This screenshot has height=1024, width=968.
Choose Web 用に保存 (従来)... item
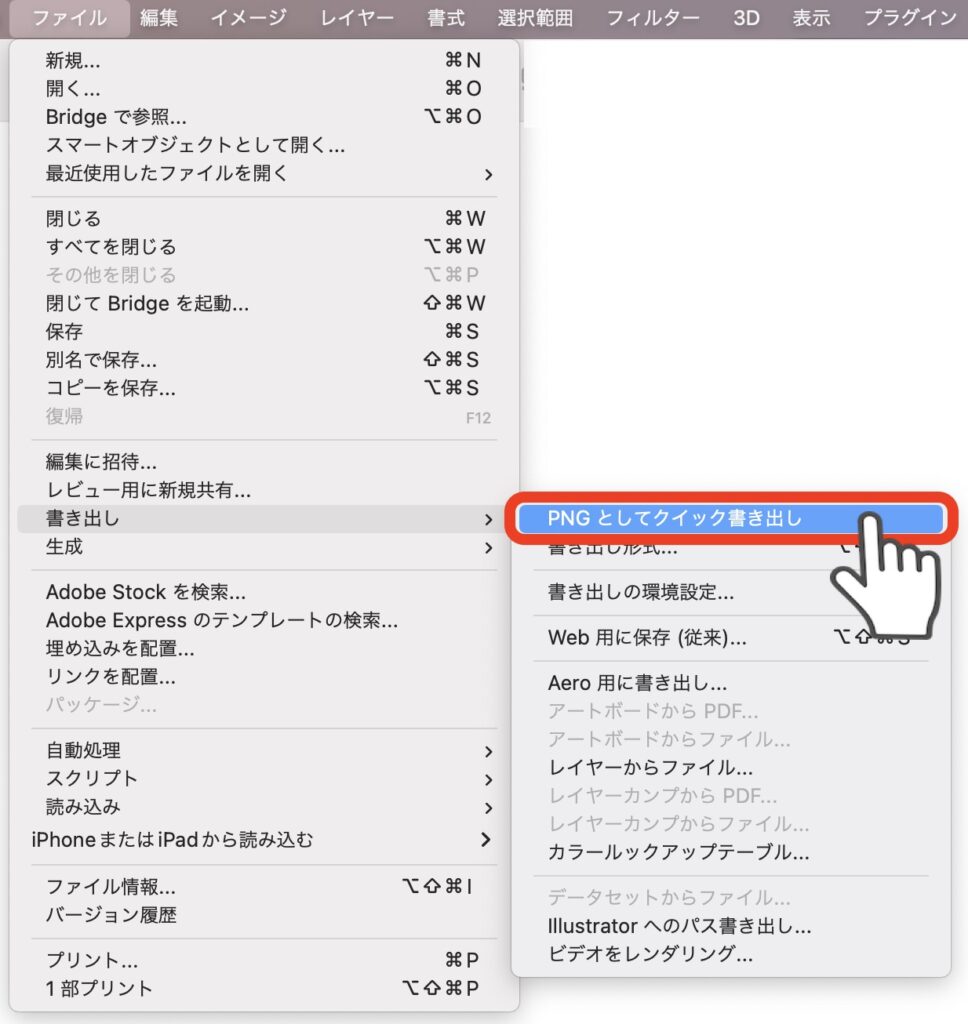647,637
